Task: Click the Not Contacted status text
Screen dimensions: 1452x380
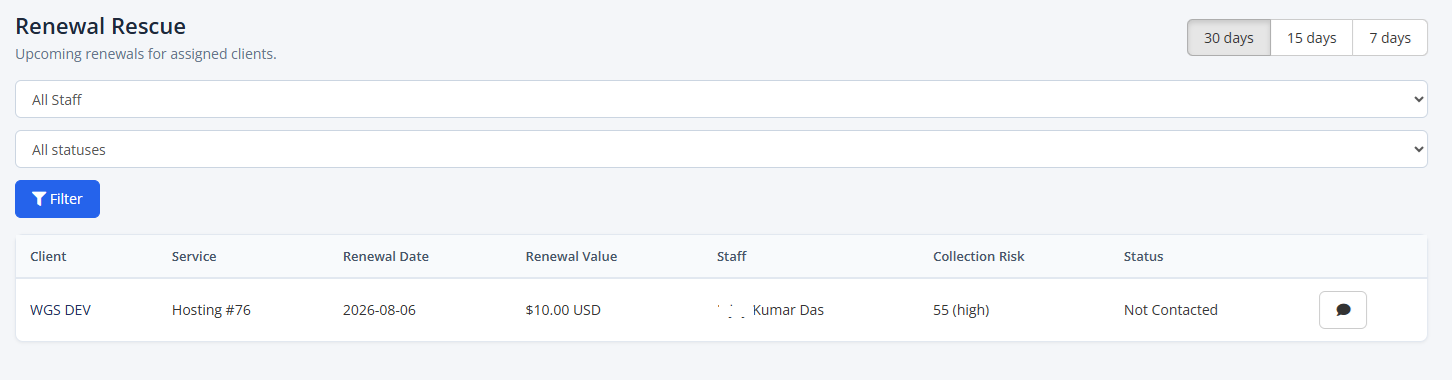Action: [x=1171, y=310]
